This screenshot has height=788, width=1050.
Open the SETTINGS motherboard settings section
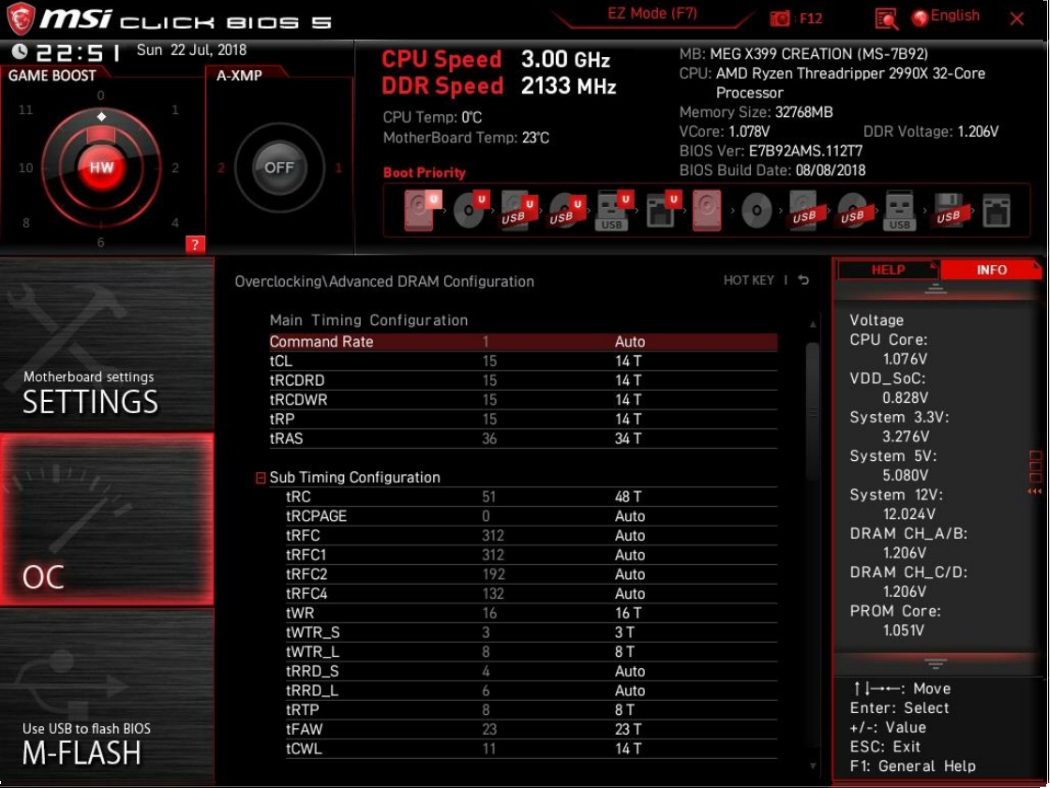107,345
